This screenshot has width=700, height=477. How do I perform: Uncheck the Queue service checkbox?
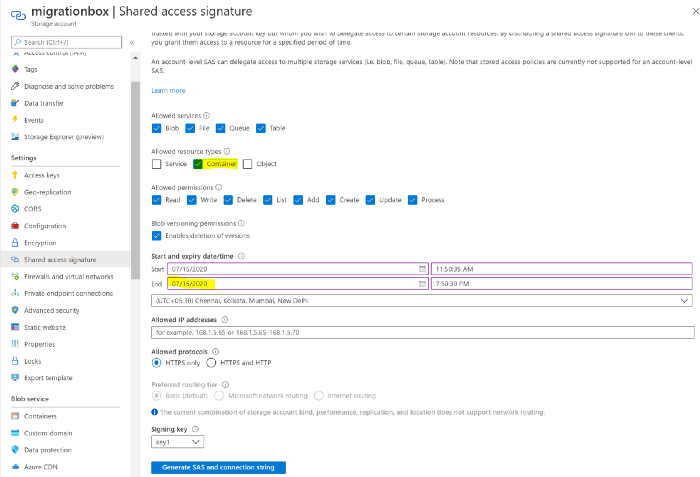221,128
